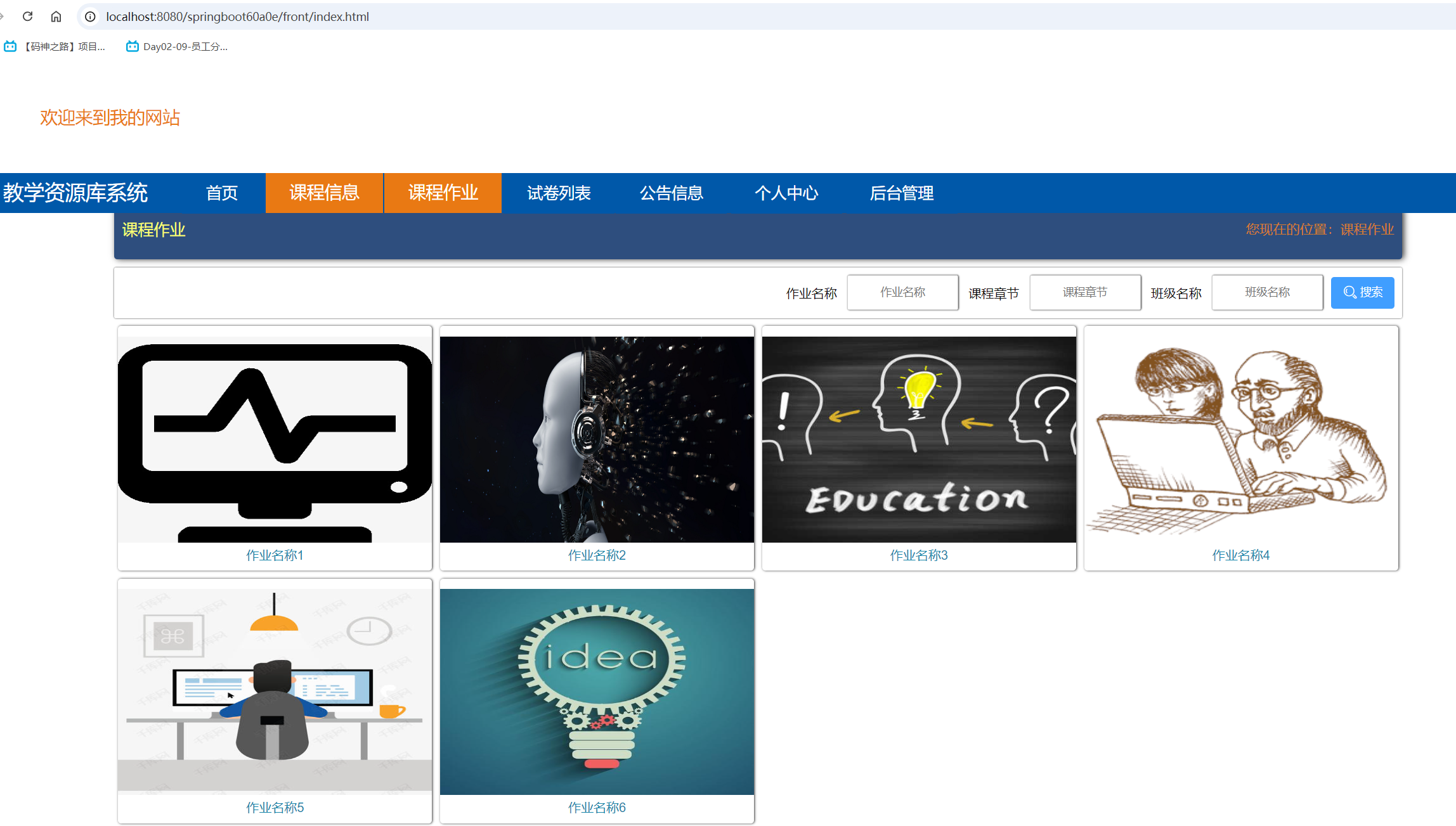Open the 公告信息 menu item
This screenshot has width=1456, height=826.
(671, 193)
